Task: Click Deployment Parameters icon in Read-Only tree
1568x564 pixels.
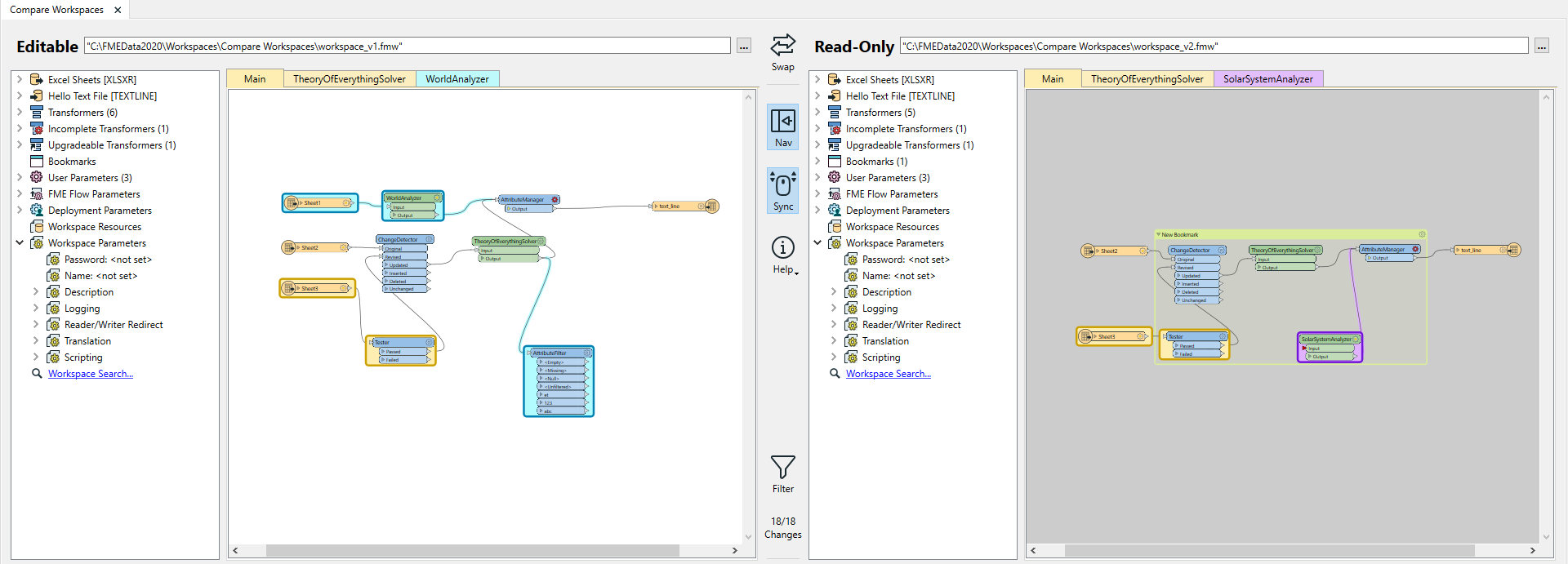Action: 835,210
